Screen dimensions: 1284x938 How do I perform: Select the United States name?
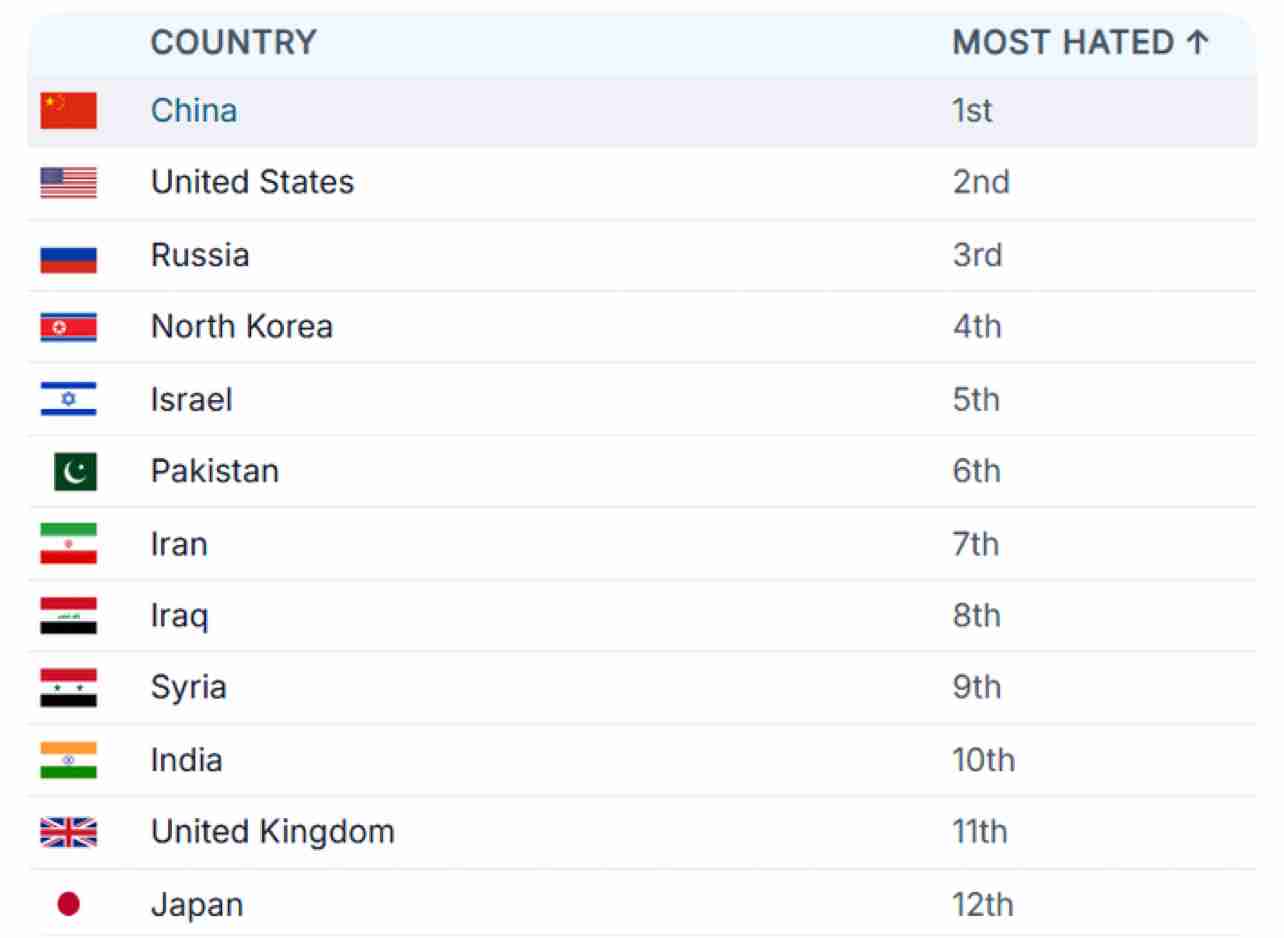(252, 183)
